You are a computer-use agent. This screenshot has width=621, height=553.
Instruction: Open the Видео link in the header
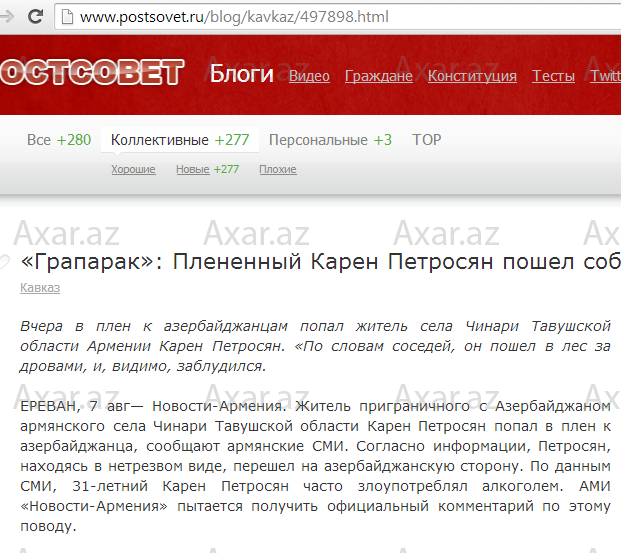(x=309, y=76)
